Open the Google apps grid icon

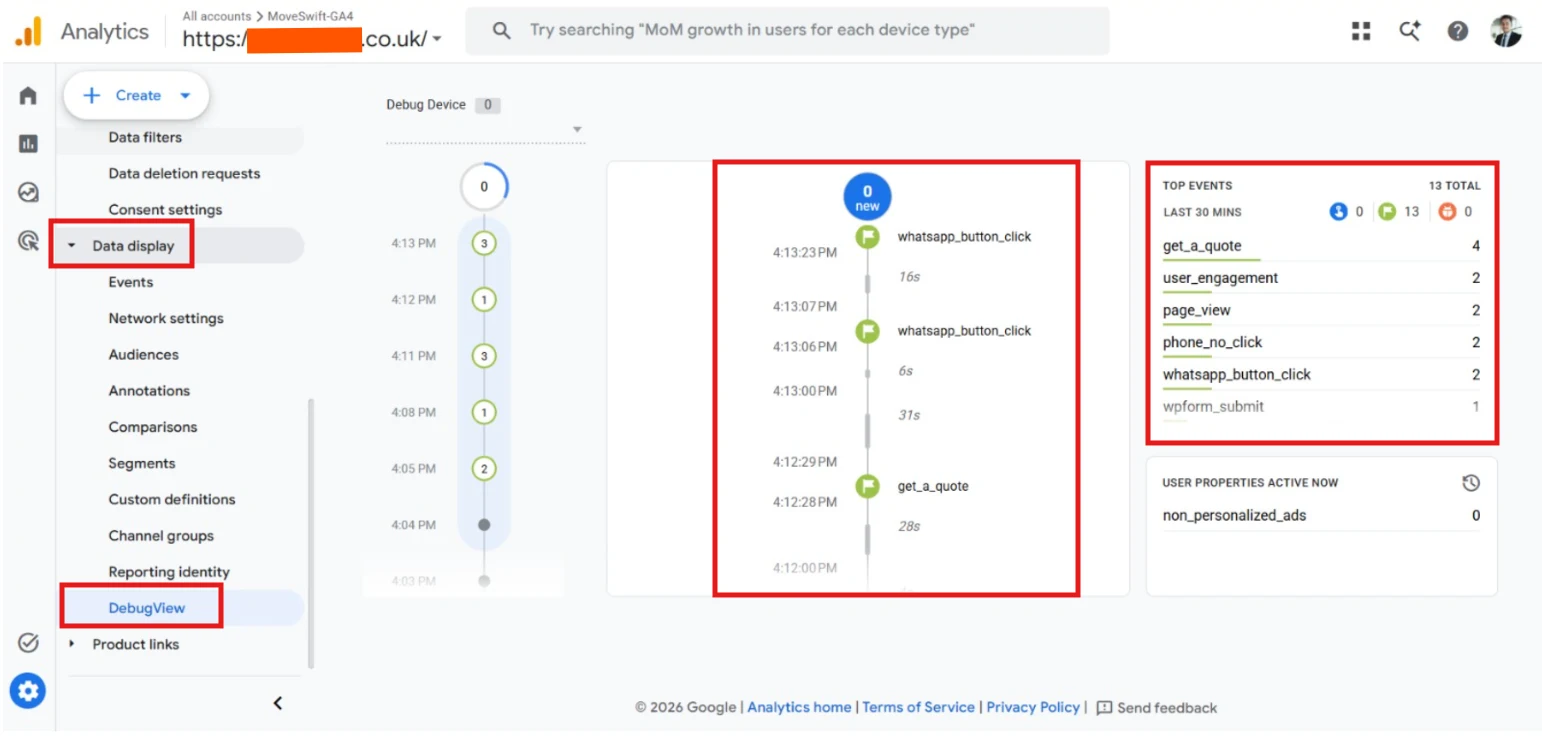point(1361,31)
